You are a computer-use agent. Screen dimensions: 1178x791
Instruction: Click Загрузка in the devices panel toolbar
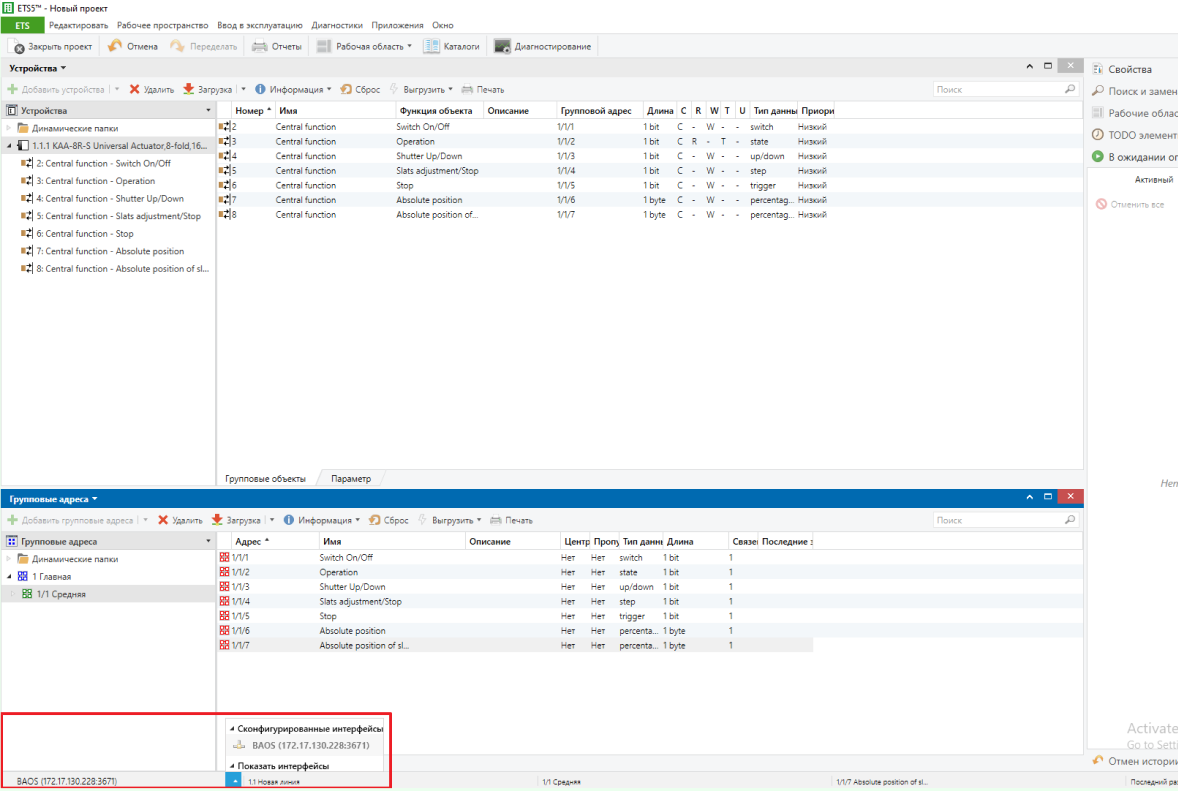208,89
